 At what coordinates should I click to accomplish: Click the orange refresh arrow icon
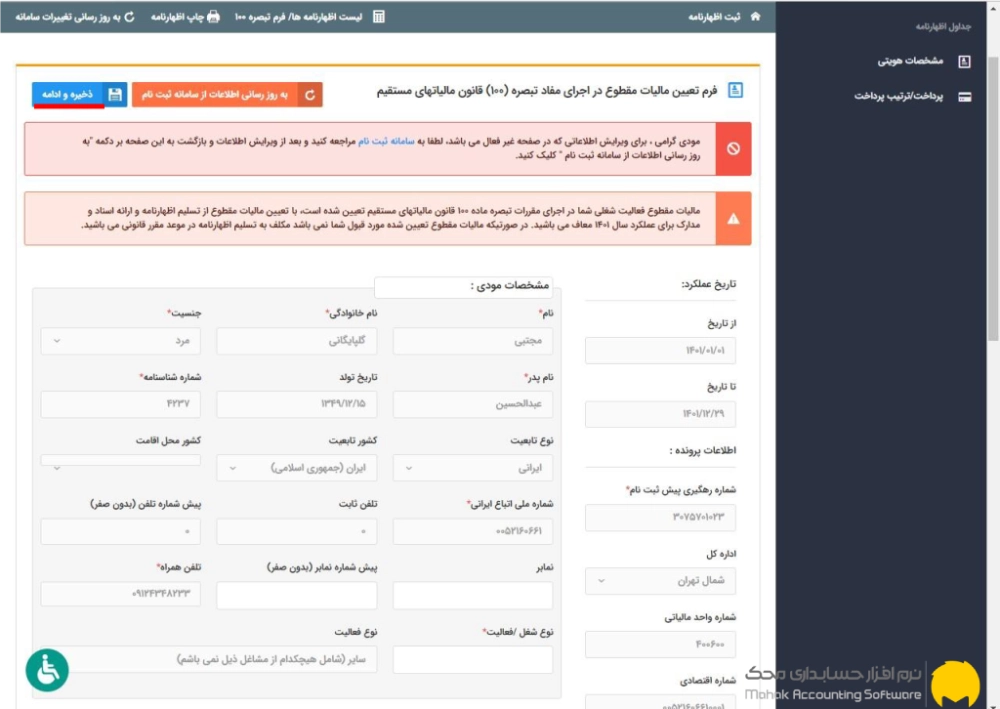coord(310,95)
